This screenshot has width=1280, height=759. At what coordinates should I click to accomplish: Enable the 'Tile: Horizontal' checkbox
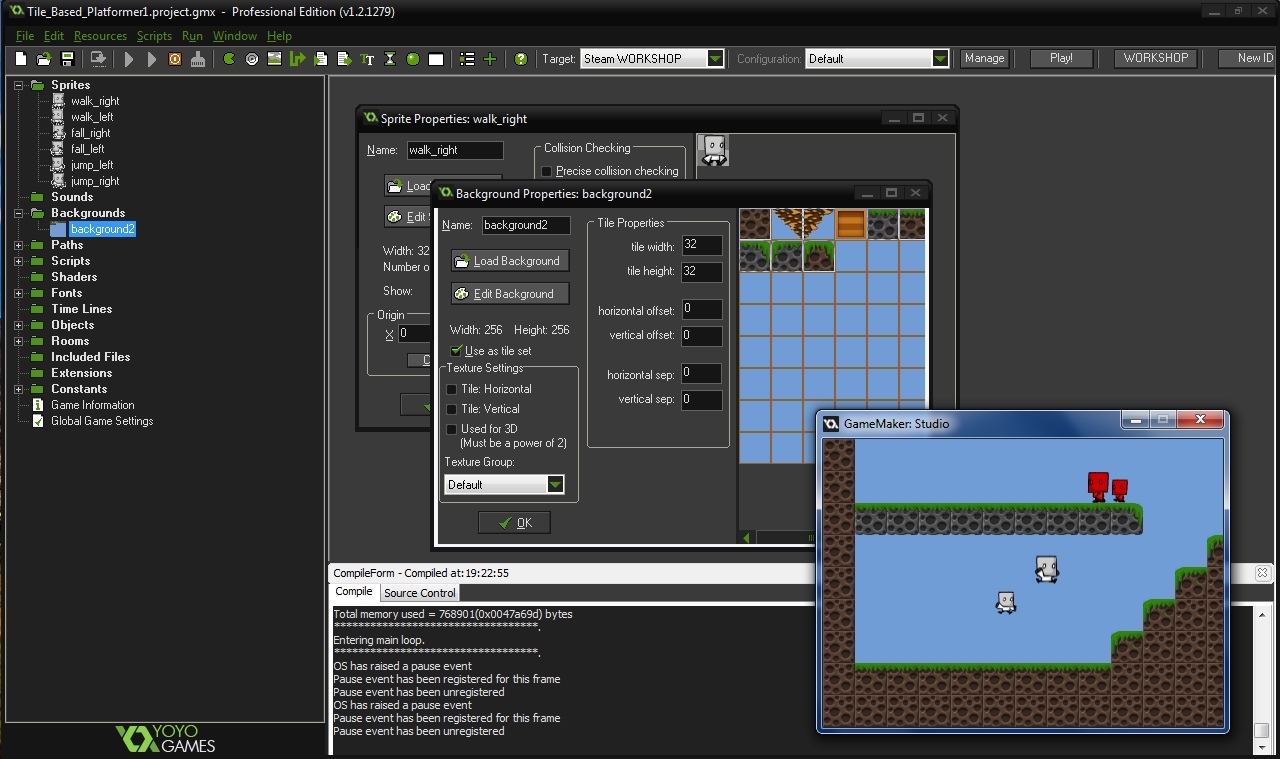452,389
